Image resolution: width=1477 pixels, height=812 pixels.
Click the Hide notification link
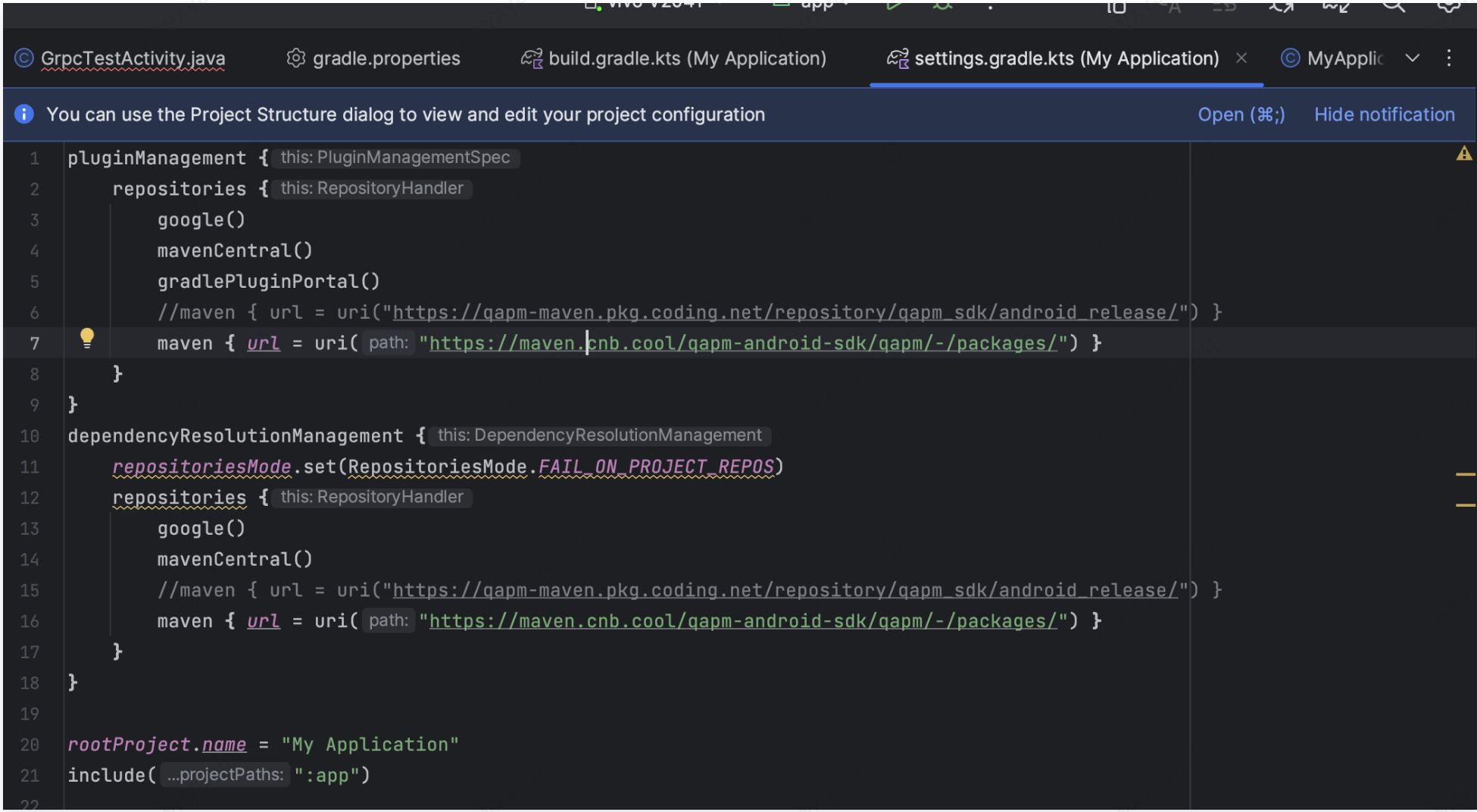pyautogui.click(x=1384, y=114)
